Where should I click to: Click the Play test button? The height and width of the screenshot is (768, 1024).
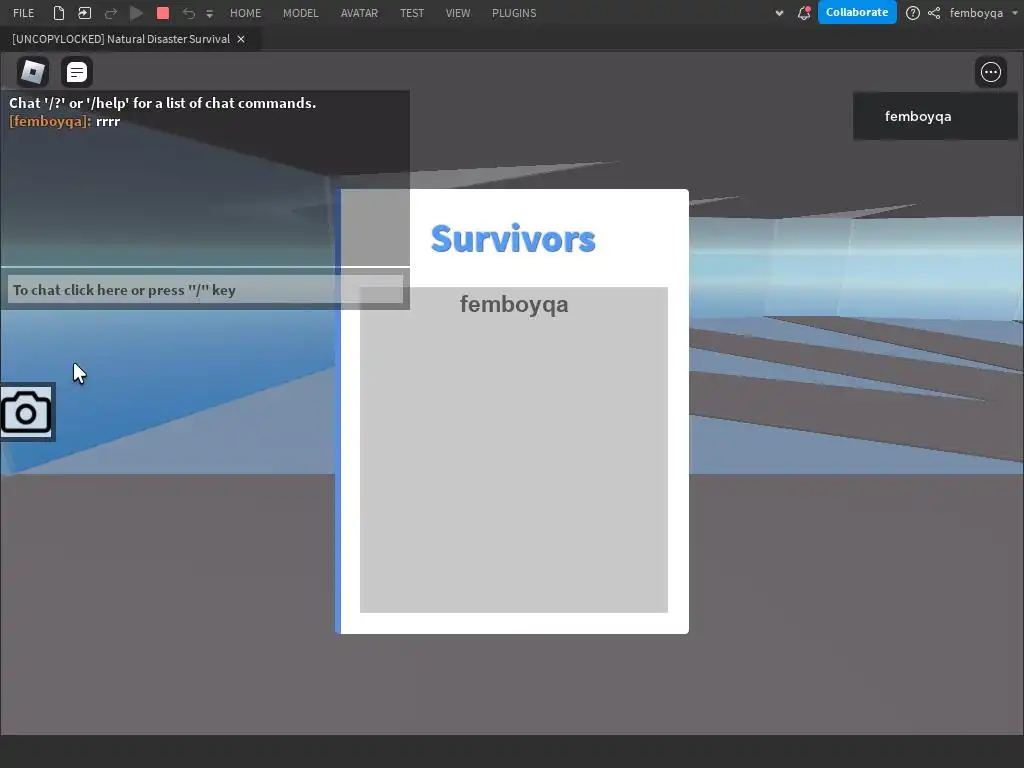pyautogui.click(x=136, y=13)
